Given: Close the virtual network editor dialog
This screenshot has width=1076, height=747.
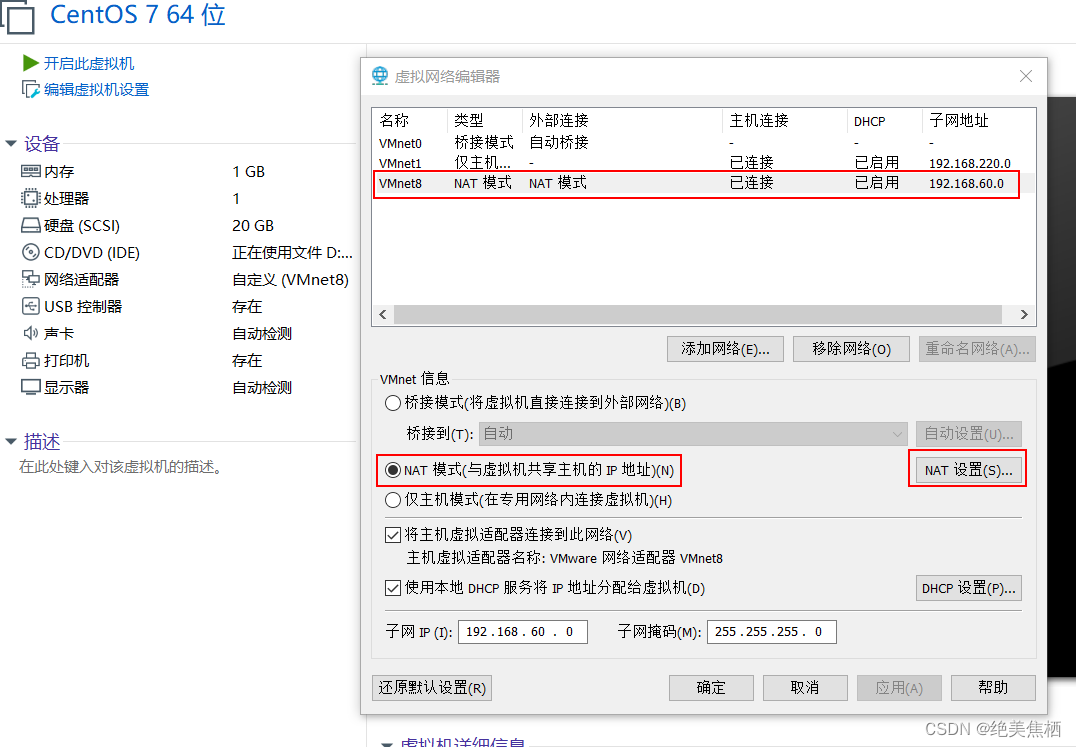Looking at the screenshot, I should tap(1026, 76).
